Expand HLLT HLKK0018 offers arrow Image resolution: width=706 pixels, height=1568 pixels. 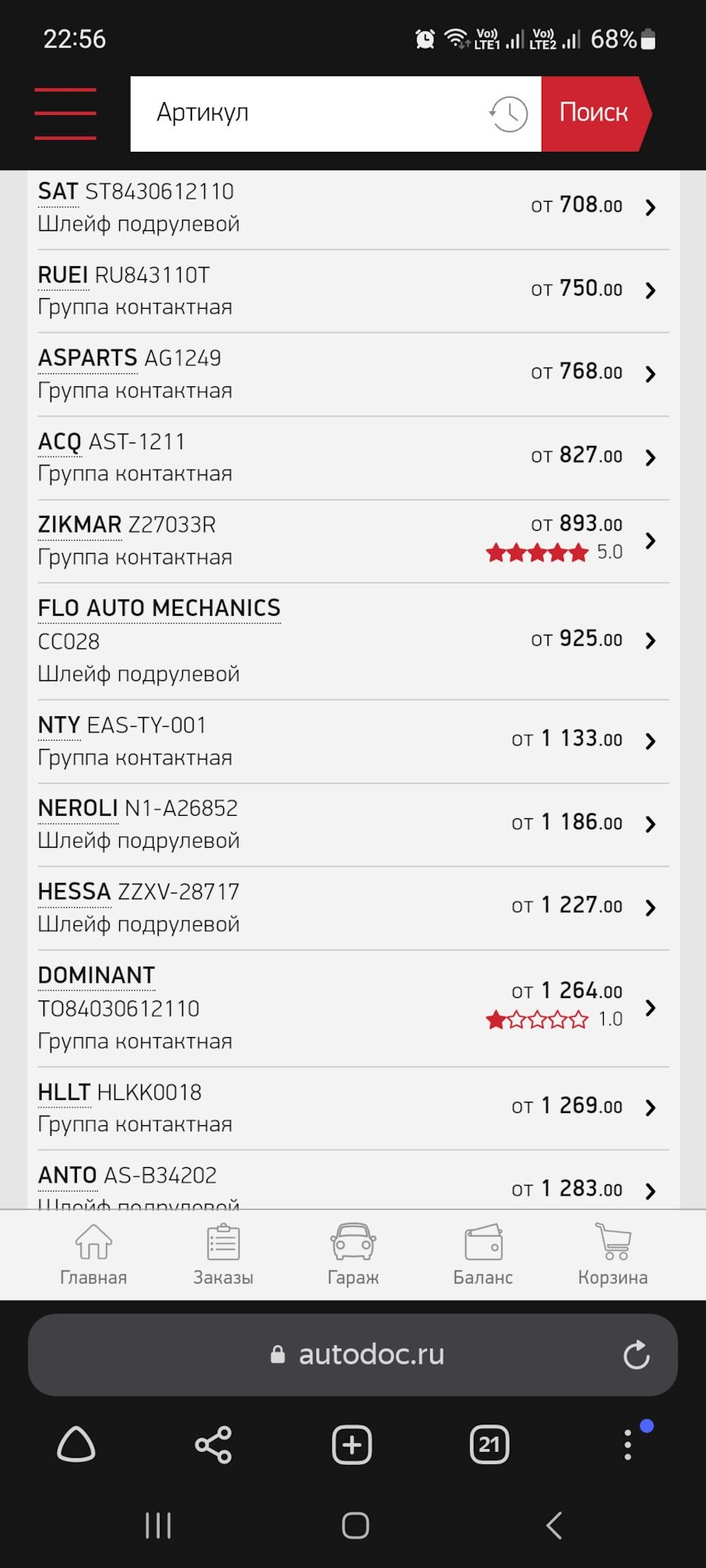click(650, 1107)
